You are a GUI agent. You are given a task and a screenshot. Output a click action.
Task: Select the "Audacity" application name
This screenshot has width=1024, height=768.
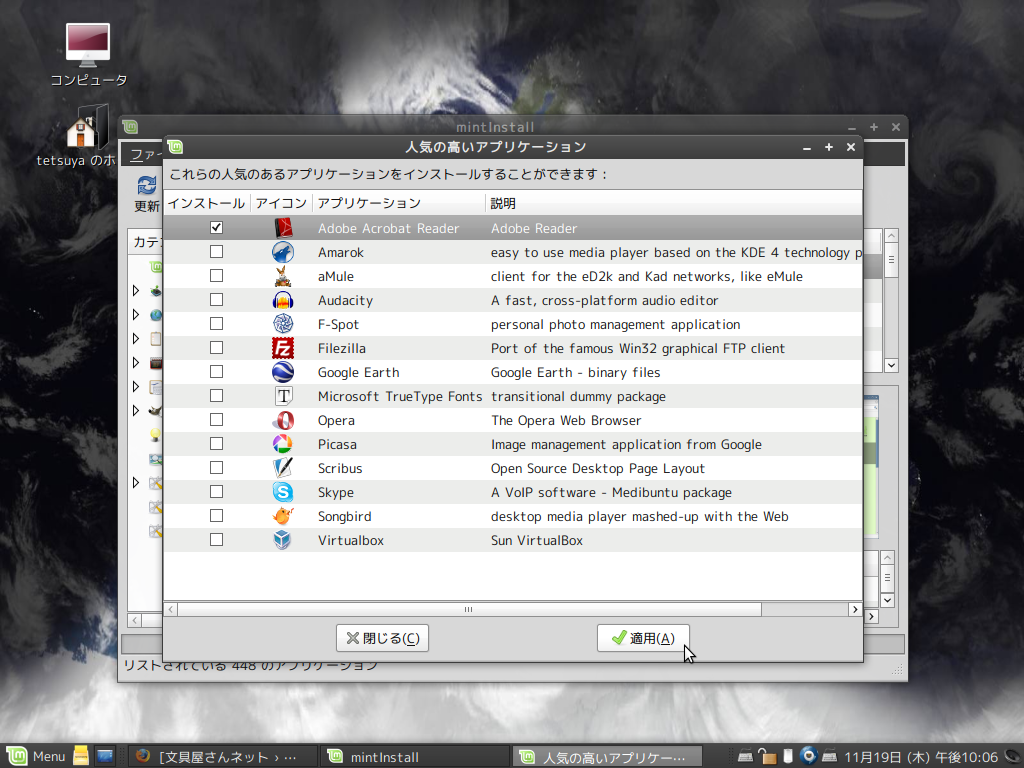coord(345,300)
